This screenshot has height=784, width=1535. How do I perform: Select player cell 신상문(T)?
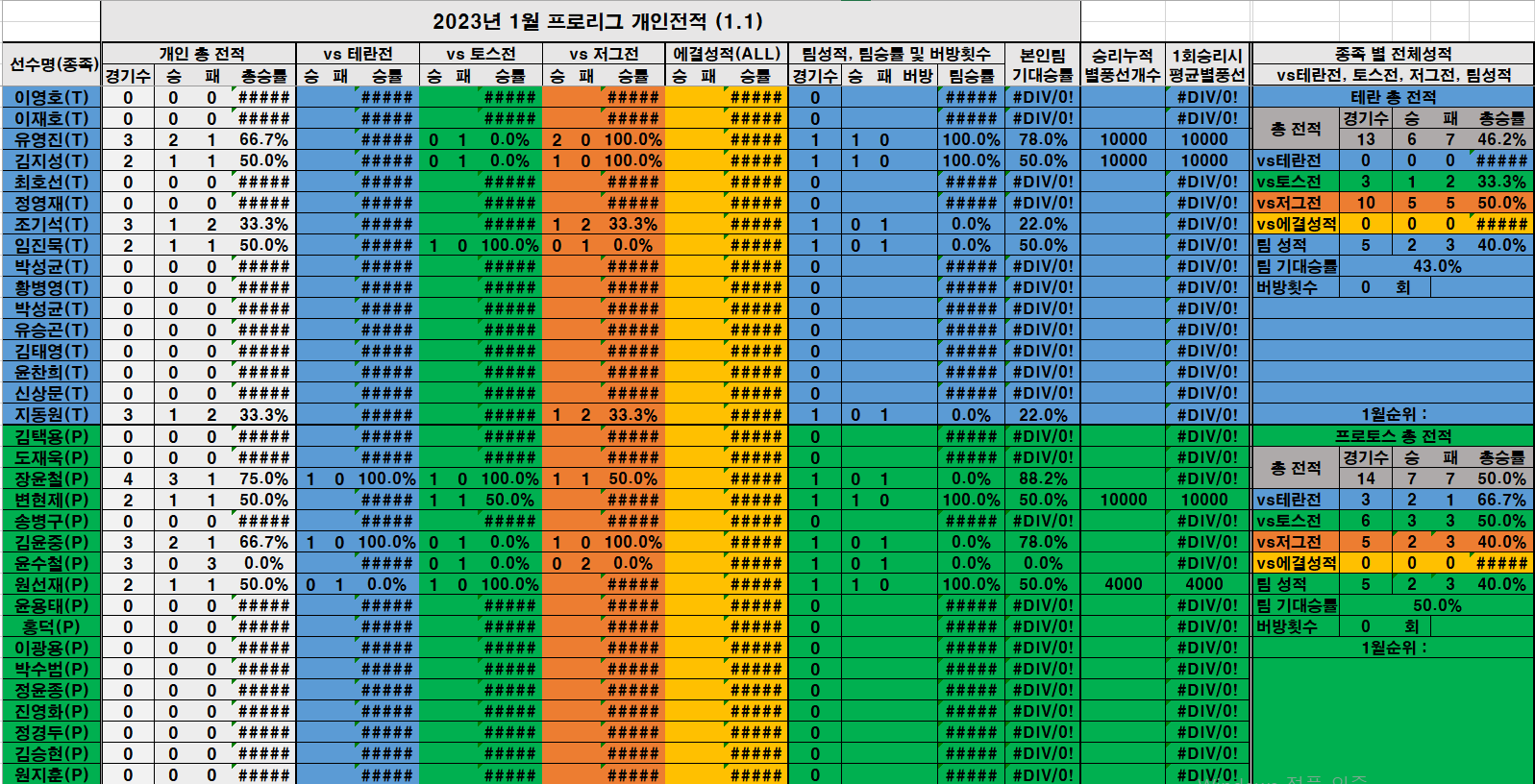coord(52,393)
